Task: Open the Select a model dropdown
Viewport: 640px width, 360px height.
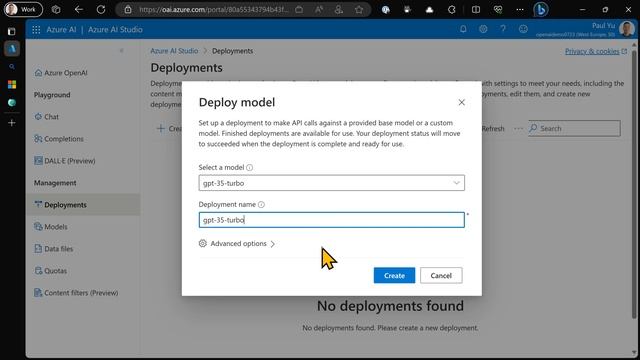Action: click(x=331, y=183)
